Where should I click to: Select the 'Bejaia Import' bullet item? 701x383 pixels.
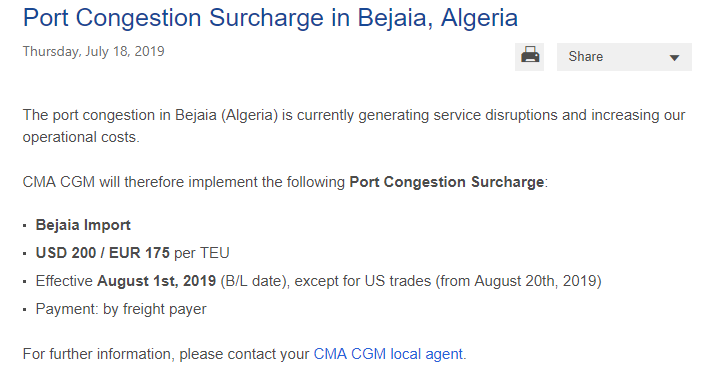coord(83,225)
